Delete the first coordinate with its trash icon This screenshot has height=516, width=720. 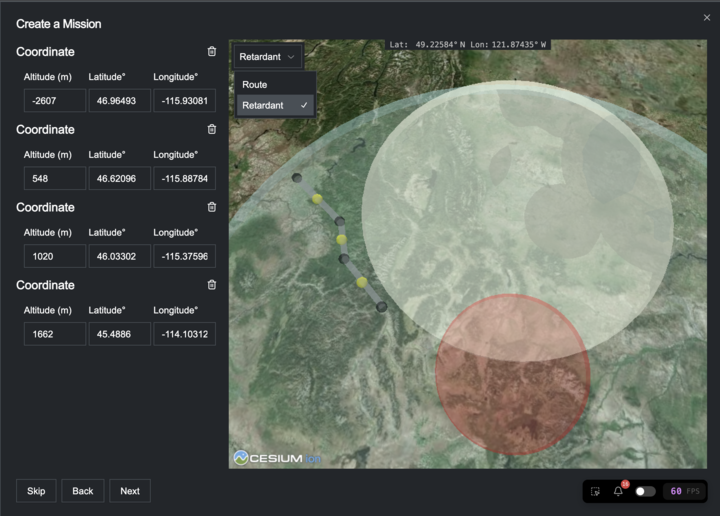point(211,52)
